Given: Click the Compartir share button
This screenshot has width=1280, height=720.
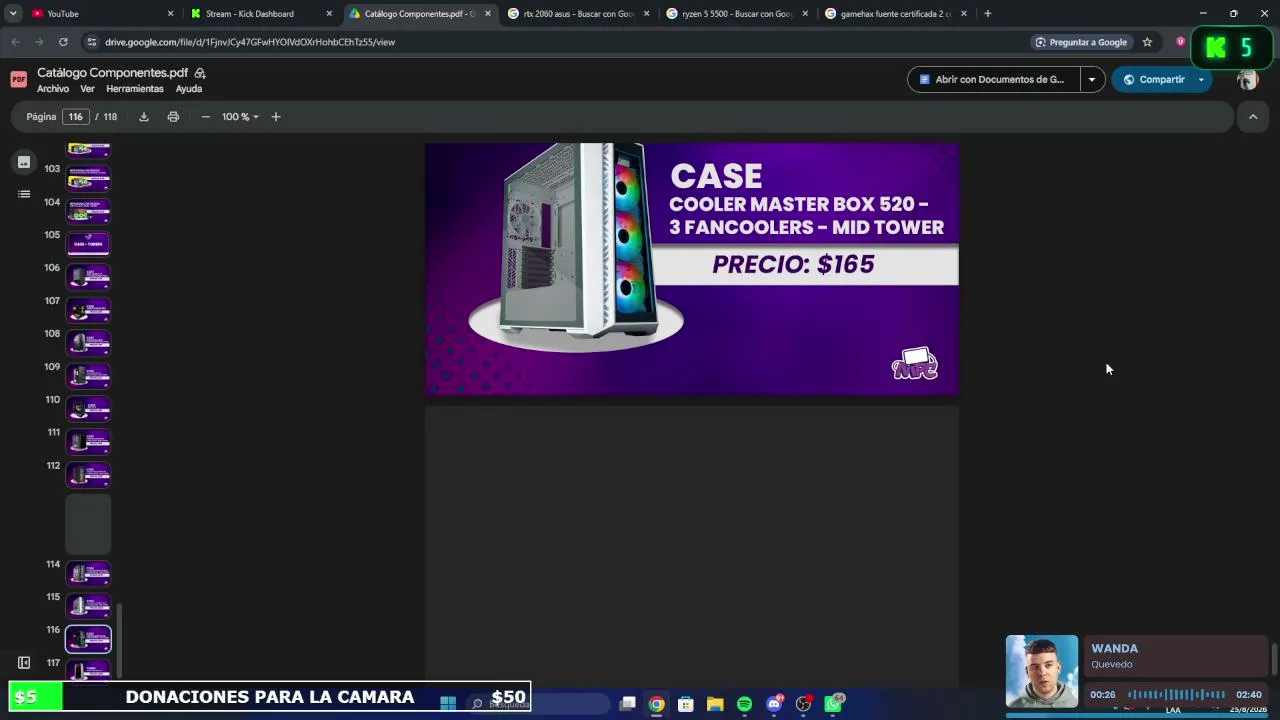Looking at the screenshot, I should [1152, 80].
